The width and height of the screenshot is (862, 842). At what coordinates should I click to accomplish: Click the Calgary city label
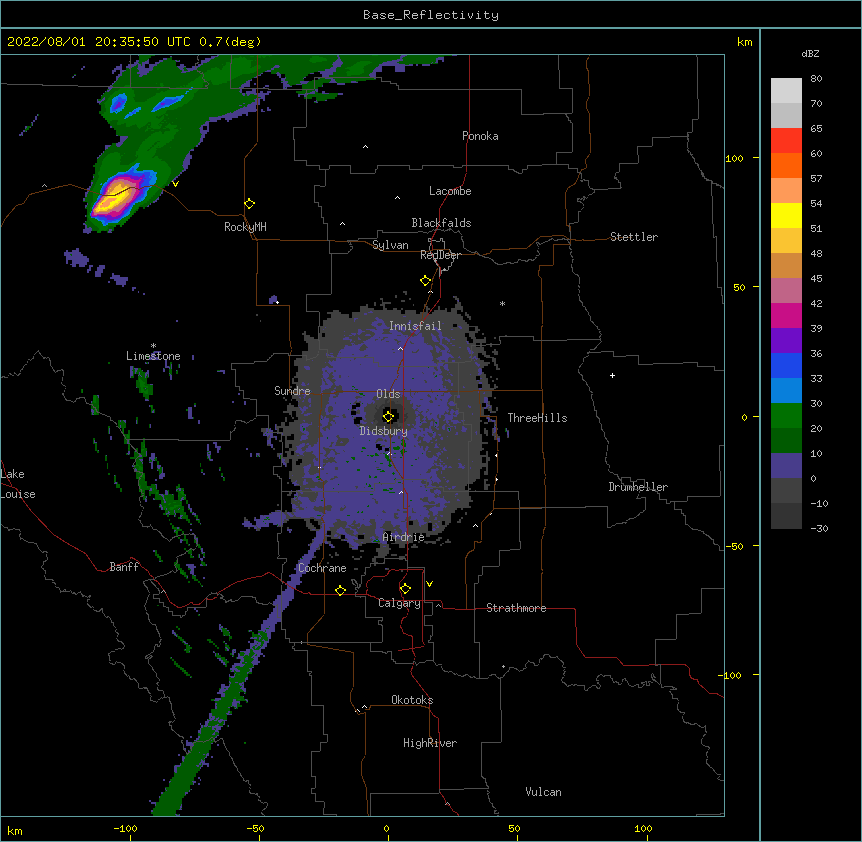click(399, 603)
